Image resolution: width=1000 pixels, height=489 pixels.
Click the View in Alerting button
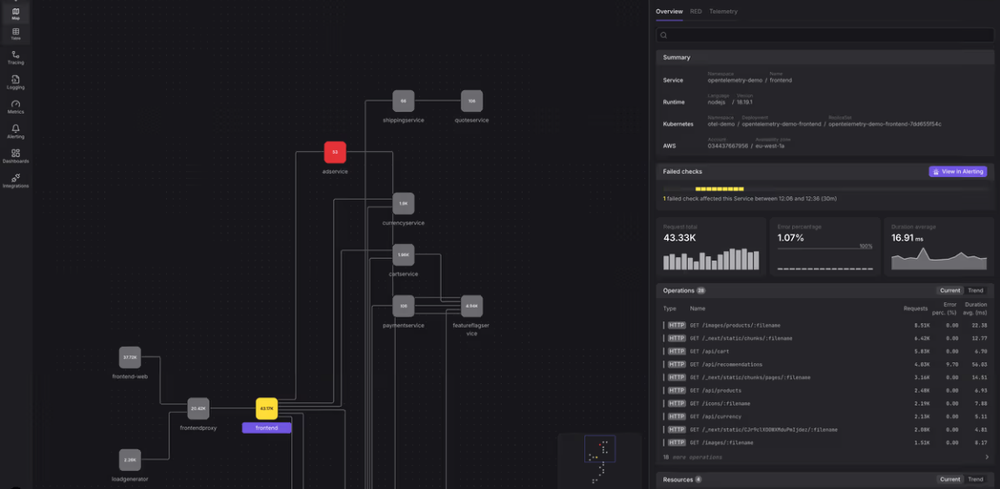pos(958,172)
